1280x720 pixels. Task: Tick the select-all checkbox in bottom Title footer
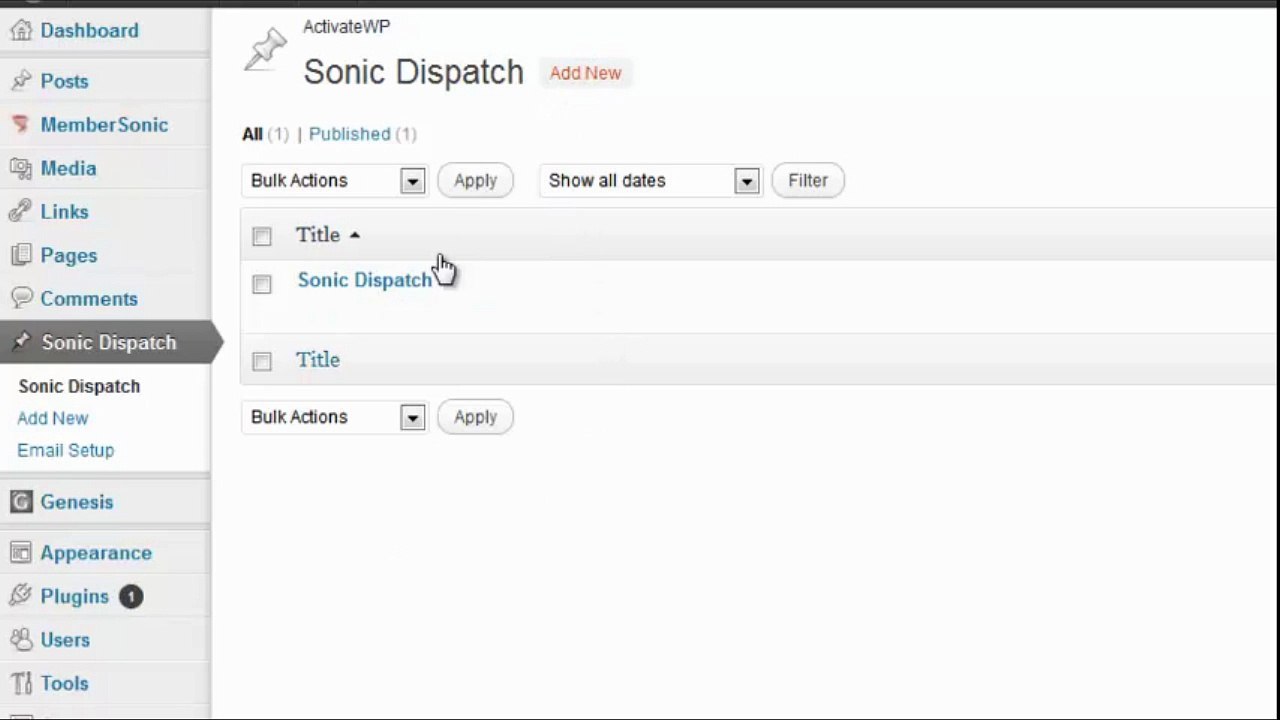262,361
